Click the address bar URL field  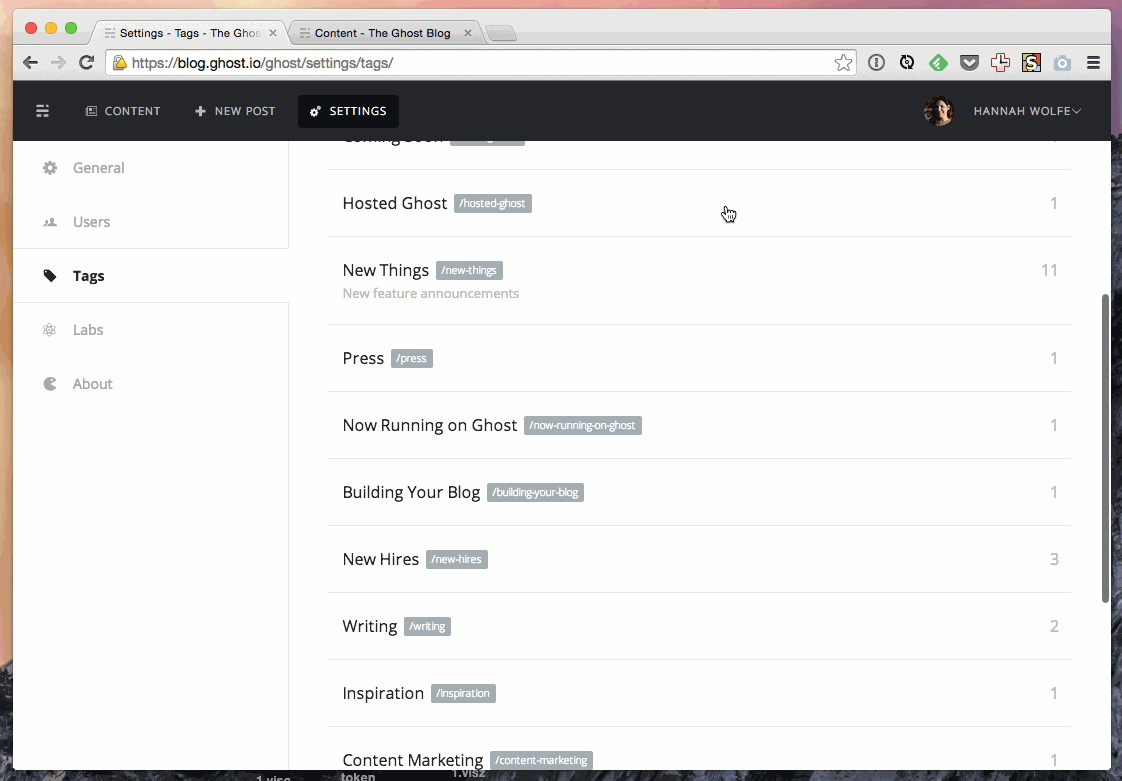tap(479, 63)
